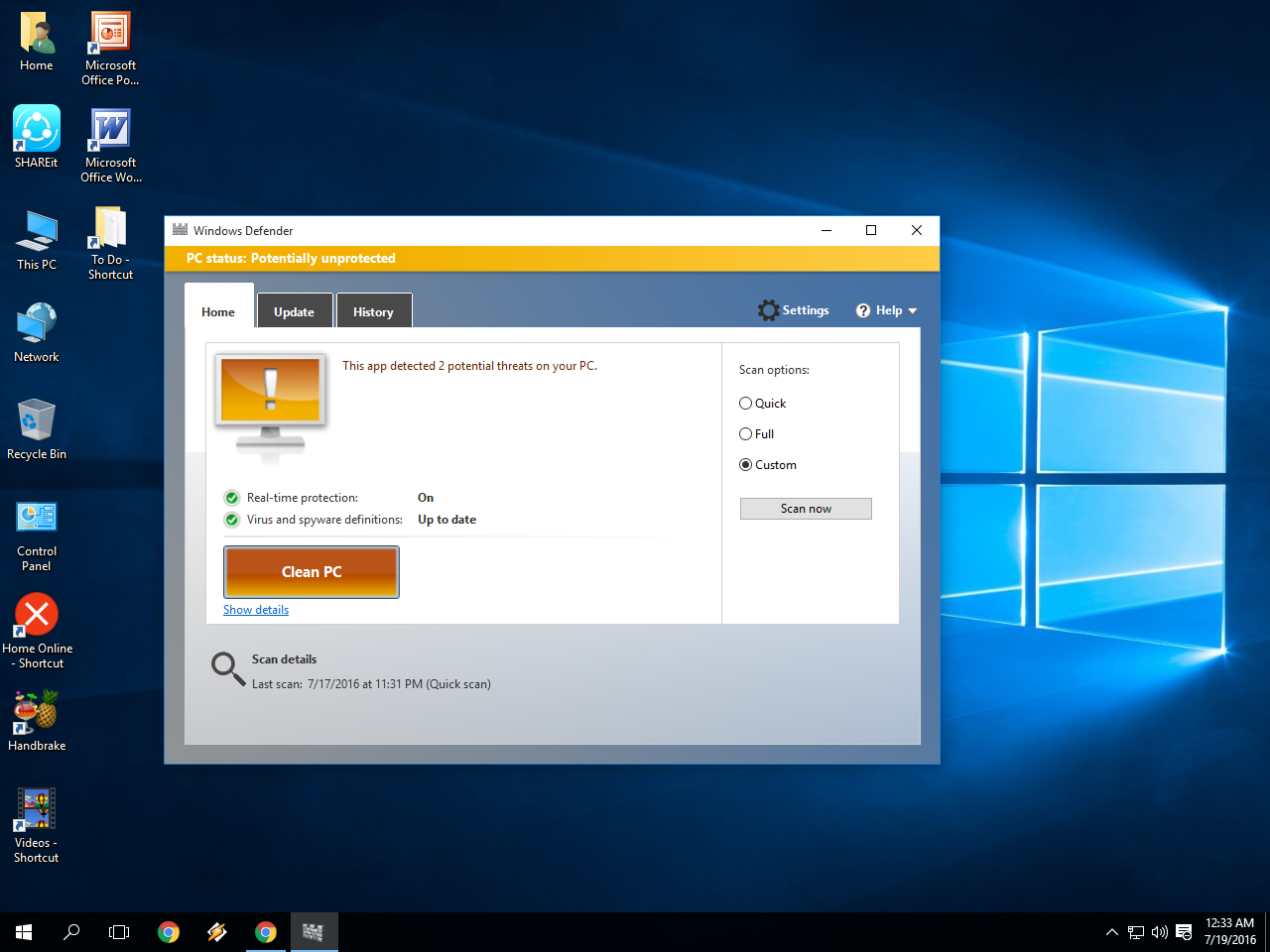Click the Scan details magnifier icon
The height and width of the screenshot is (952, 1270).
click(x=228, y=668)
